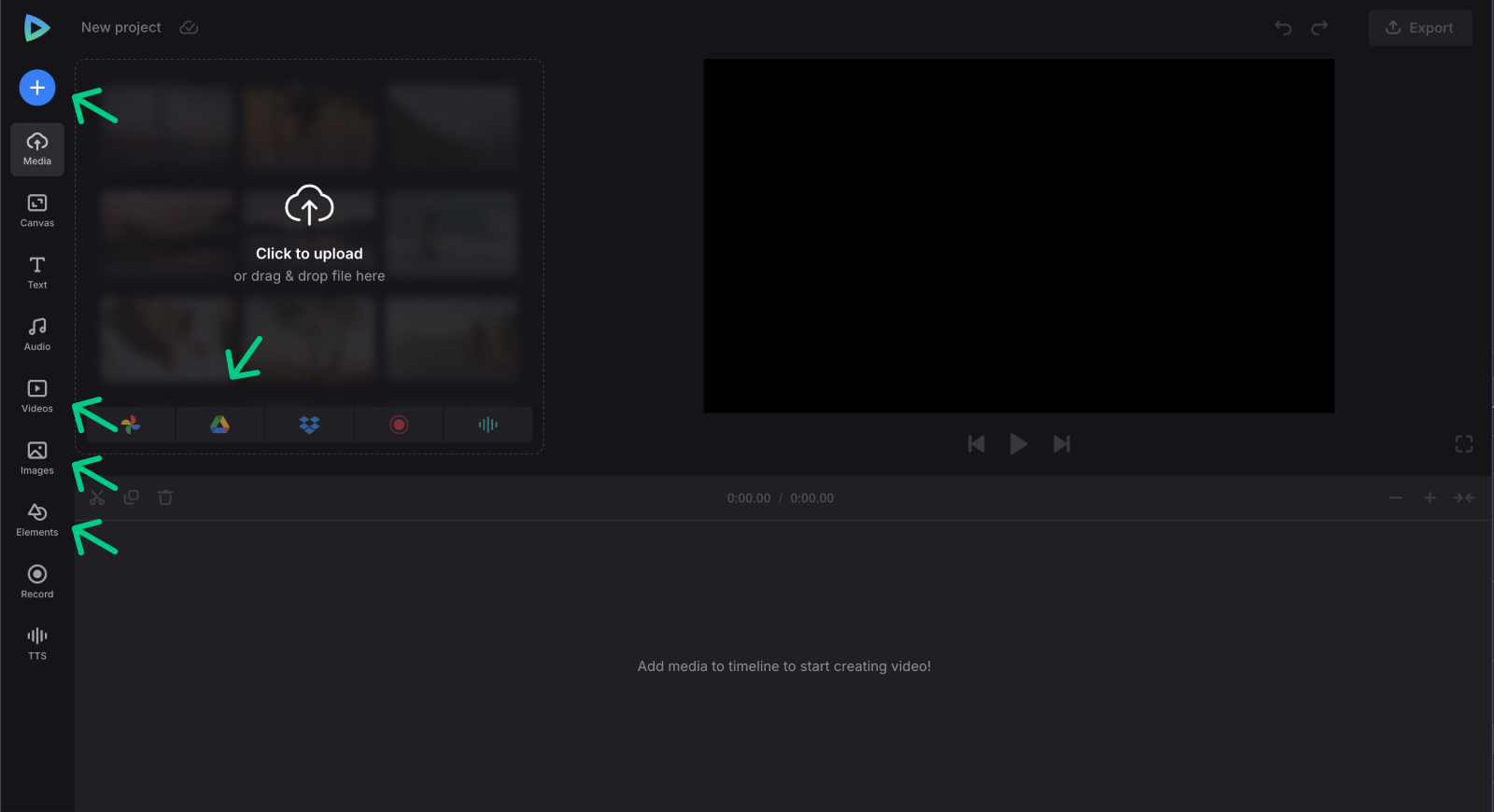Screen dimensions: 1494x812
Task: Open the Record sidebar panel
Action: click(37, 581)
